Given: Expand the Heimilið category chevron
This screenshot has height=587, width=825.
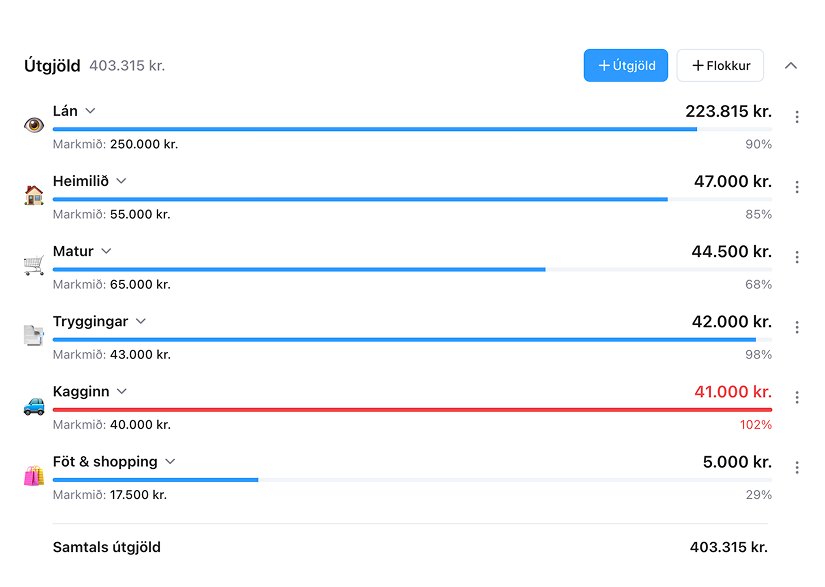Looking at the screenshot, I should (x=121, y=181).
